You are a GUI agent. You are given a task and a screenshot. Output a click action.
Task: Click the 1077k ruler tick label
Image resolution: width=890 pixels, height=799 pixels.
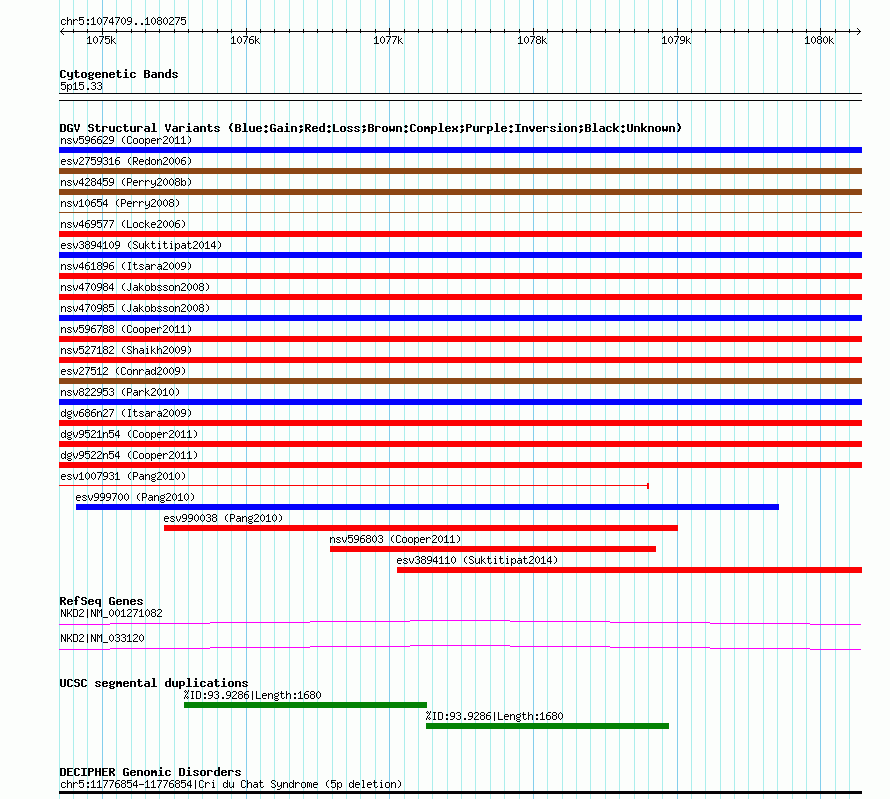click(x=388, y=40)
